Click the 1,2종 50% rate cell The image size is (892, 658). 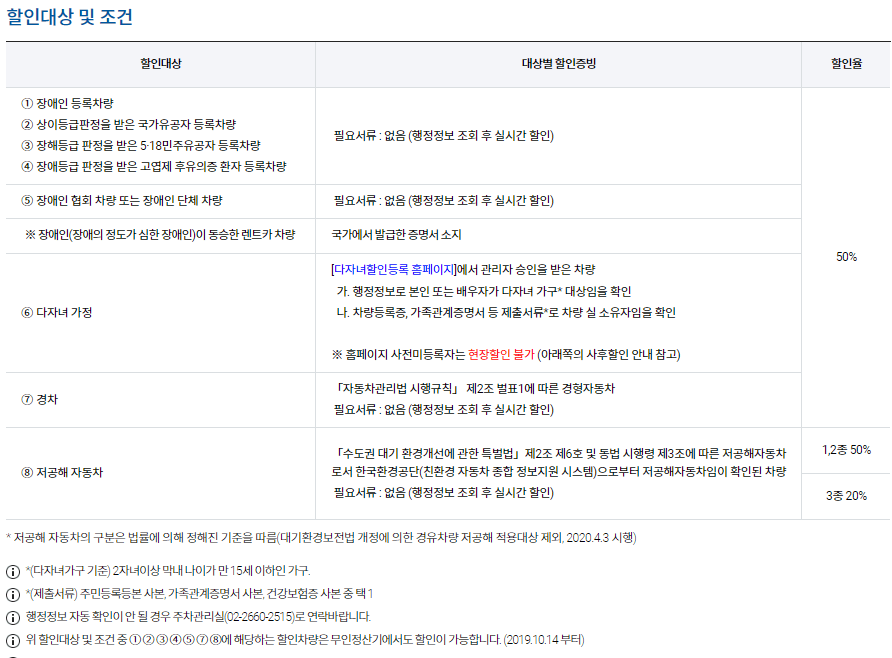click(846, 450)
